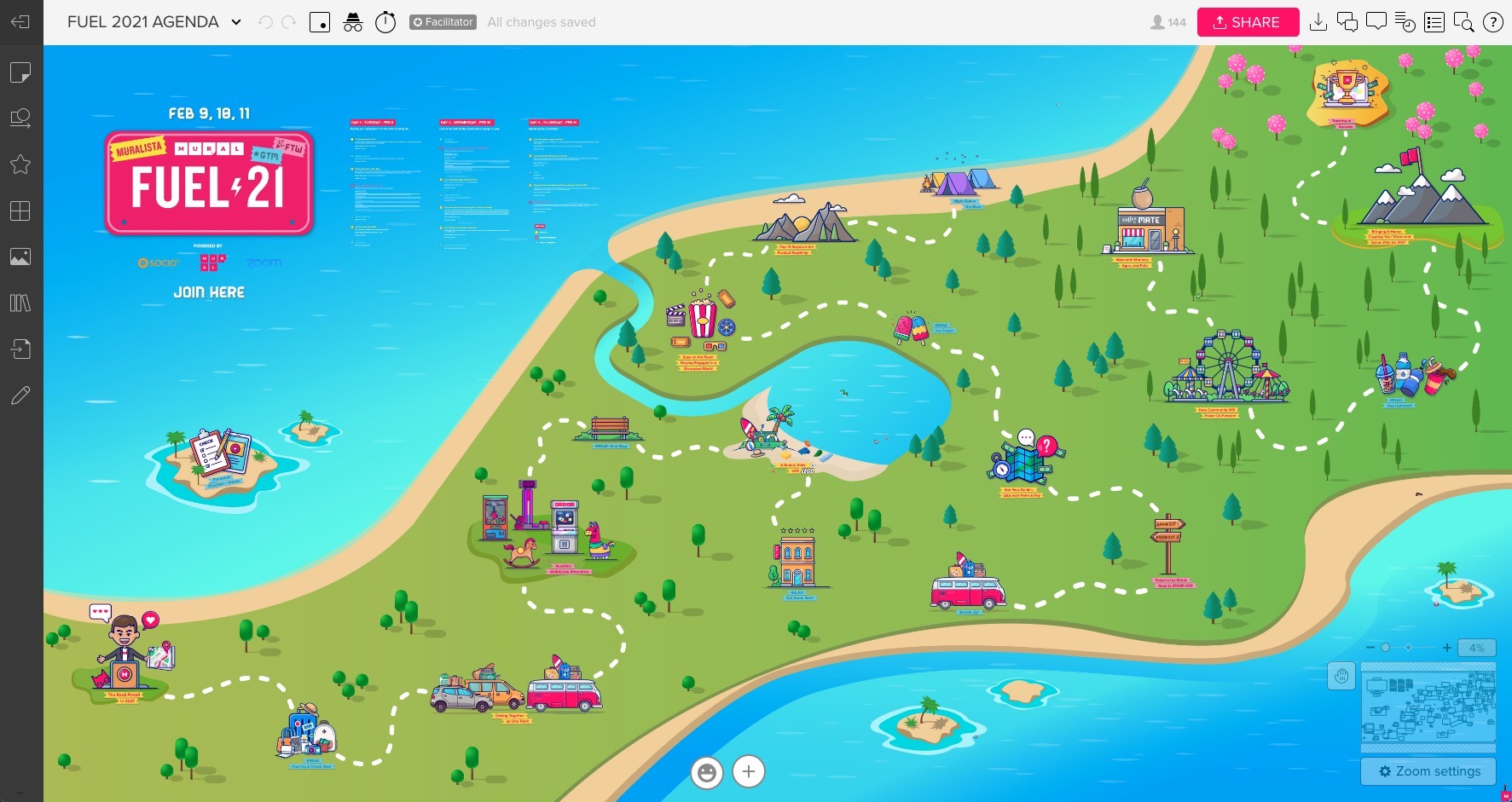Open Zoom settings
Viewport: 1512px width, 802px height.
1428,771
